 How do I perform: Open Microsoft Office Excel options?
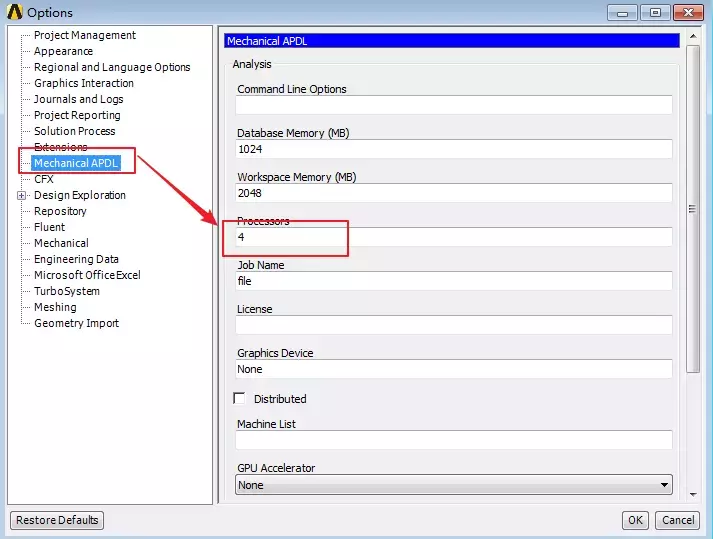pyautogui.click(x=87, y=275)
